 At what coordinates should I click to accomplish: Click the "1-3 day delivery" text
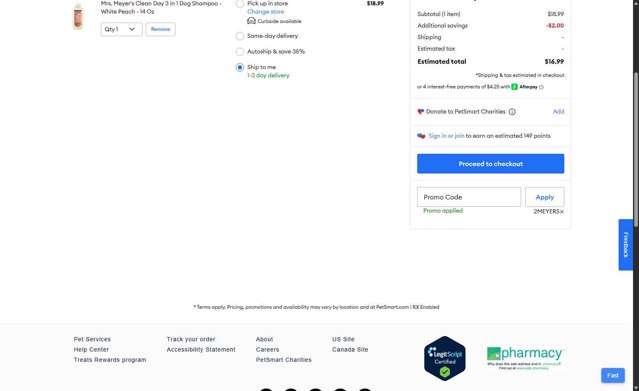tap(268, 75)
